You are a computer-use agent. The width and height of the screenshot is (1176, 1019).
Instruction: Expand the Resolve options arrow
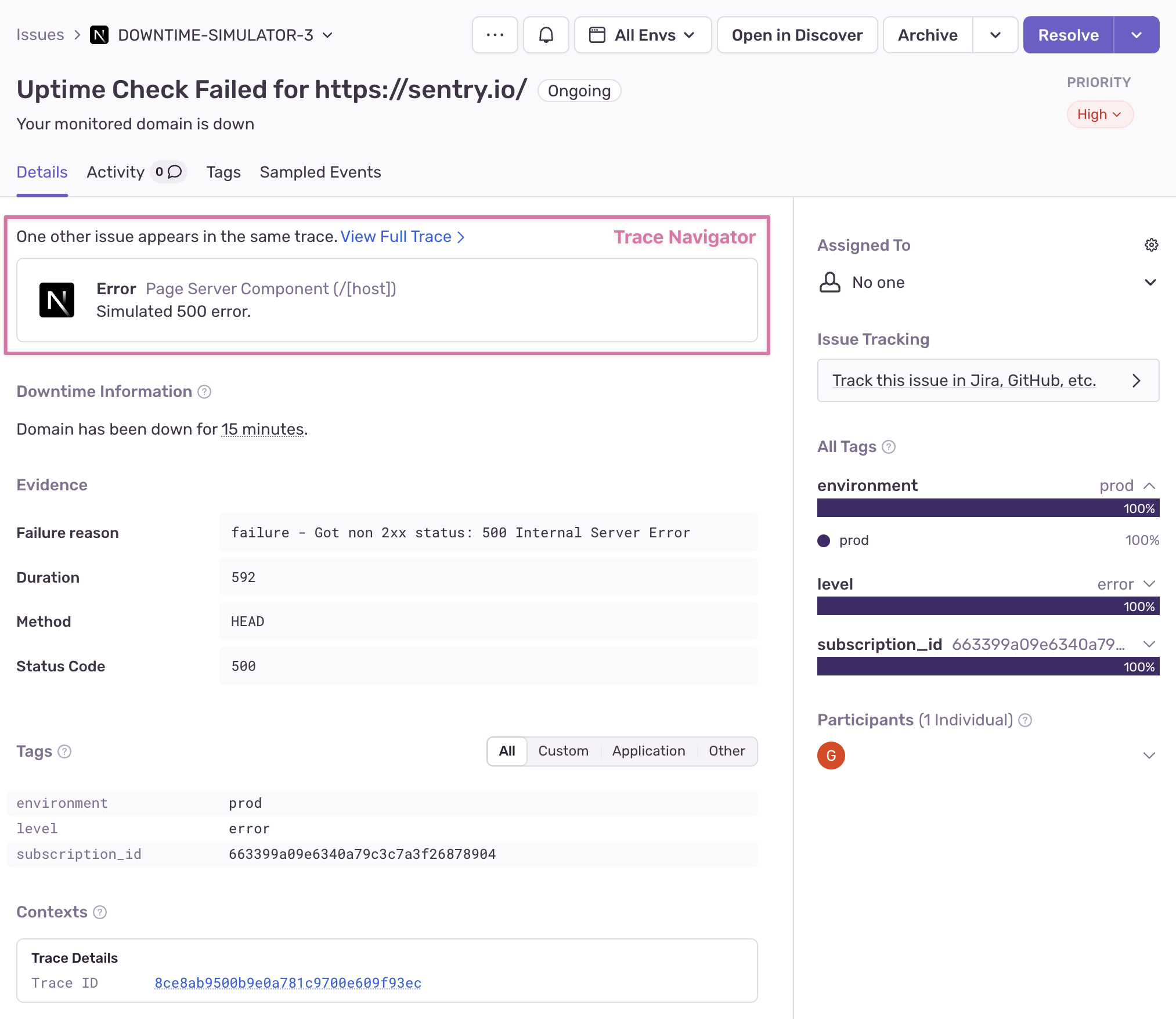(x=1136, y=35)
